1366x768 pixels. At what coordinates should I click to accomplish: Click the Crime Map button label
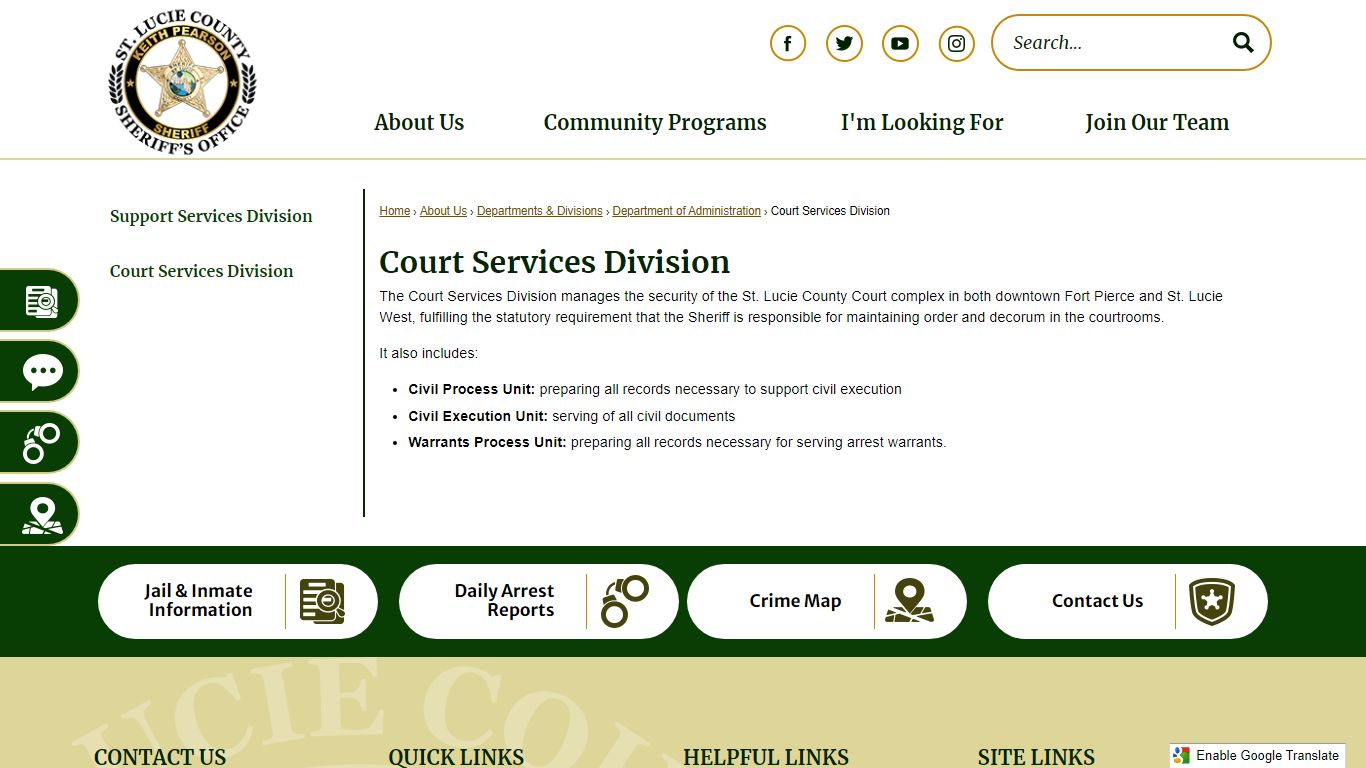795,601
